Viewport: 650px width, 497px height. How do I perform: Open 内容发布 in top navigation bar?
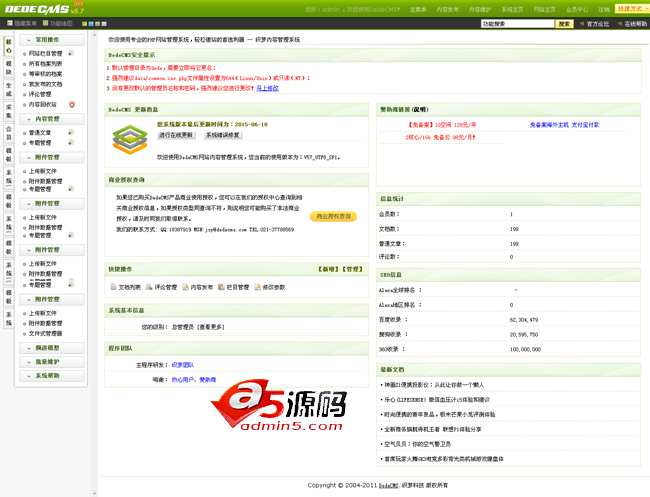tap(448, 9)
